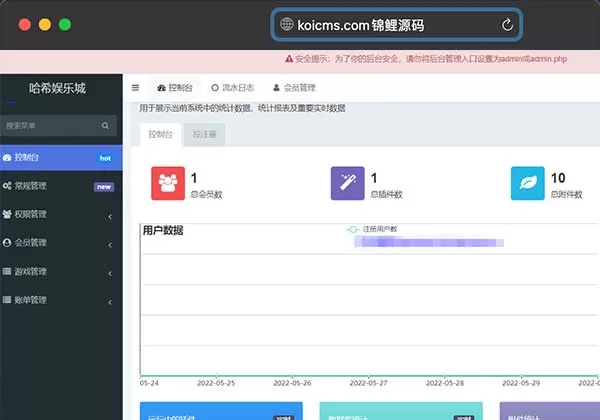Click the koicms.com address bar field
This screenshot has width=600, height=420.
click(397, 25)
